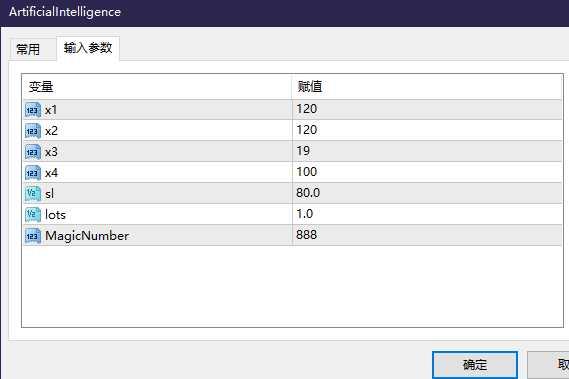Confirm settings with the 确定 button

(475, 364)
